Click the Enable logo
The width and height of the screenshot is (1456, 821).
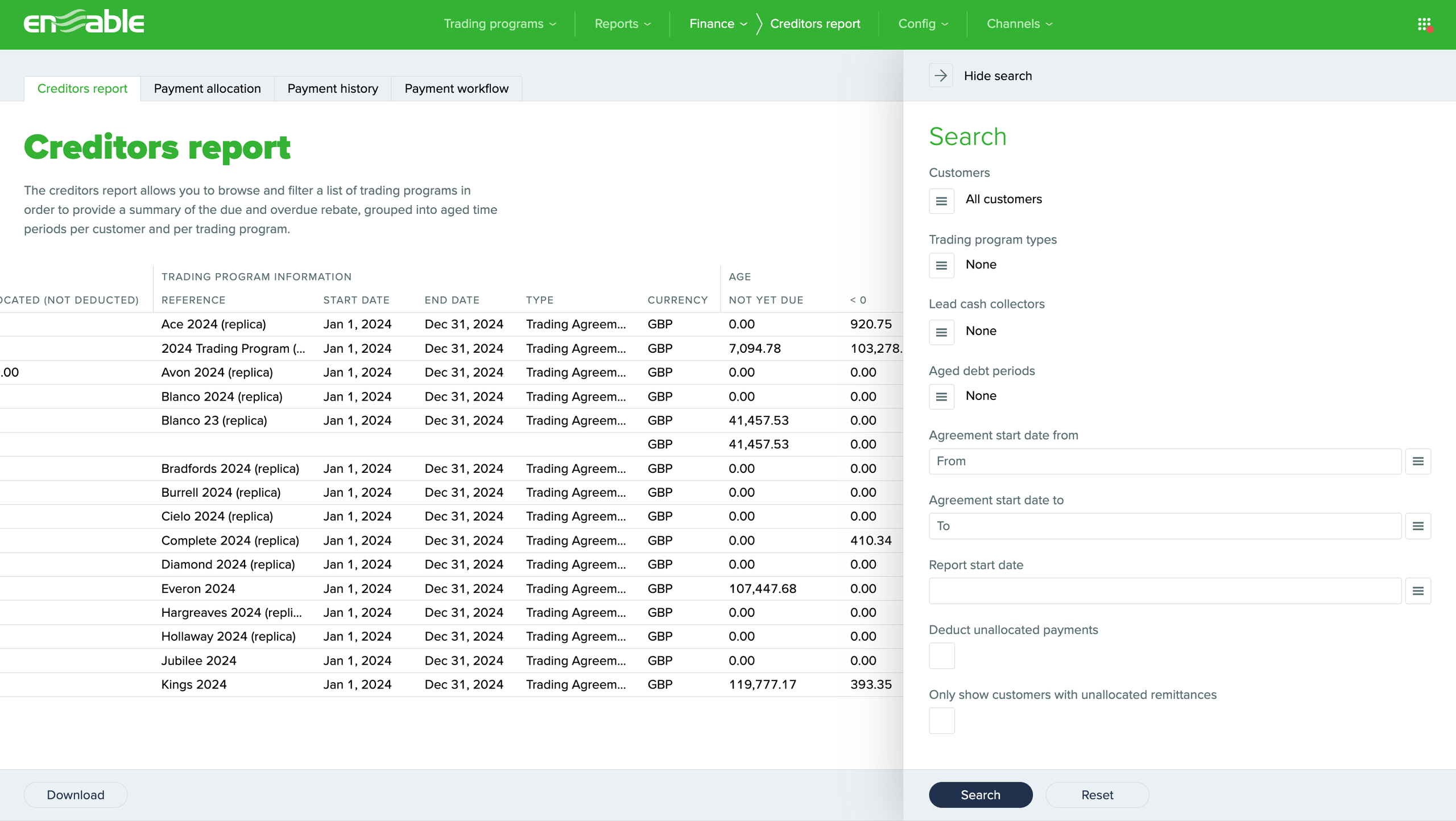tap(84, 23)
